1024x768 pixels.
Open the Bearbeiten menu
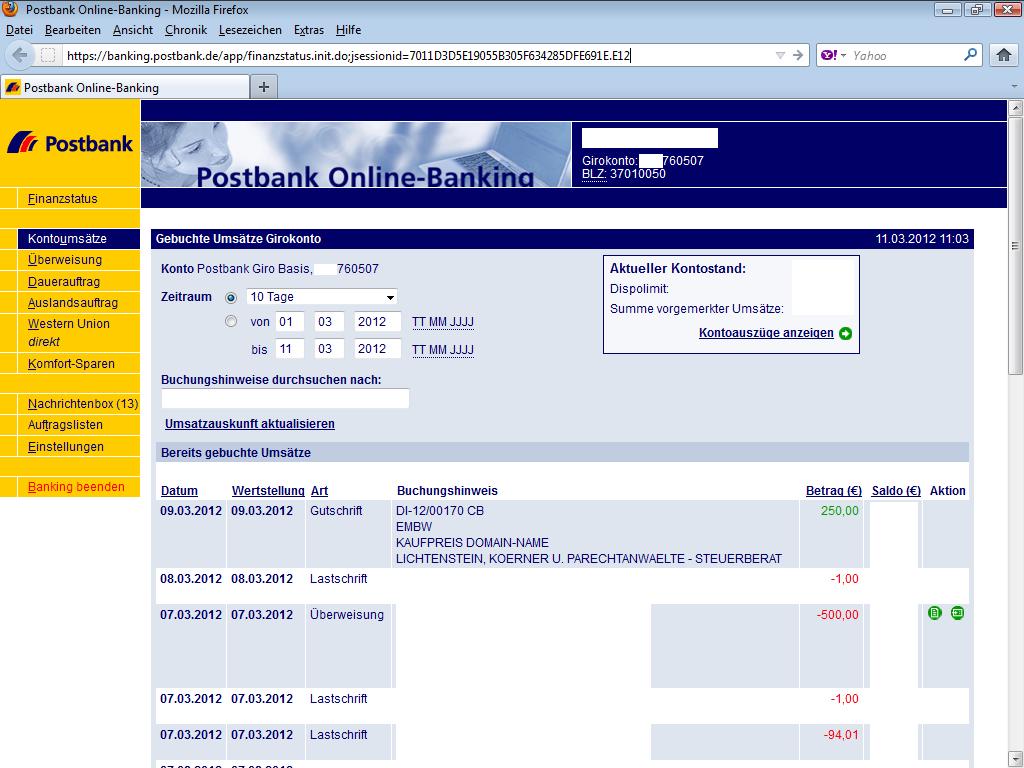click(x=72, y=30)
